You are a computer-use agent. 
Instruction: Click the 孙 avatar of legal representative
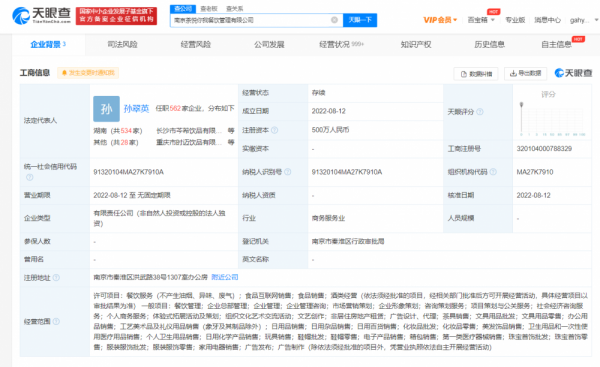click(x=106, y=109)
